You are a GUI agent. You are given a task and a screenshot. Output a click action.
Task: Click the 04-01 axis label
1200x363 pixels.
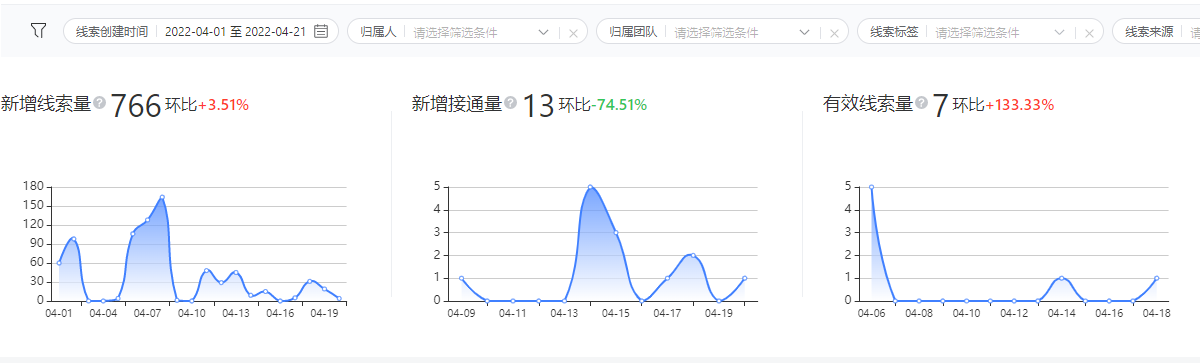click(x=59, y=313)
